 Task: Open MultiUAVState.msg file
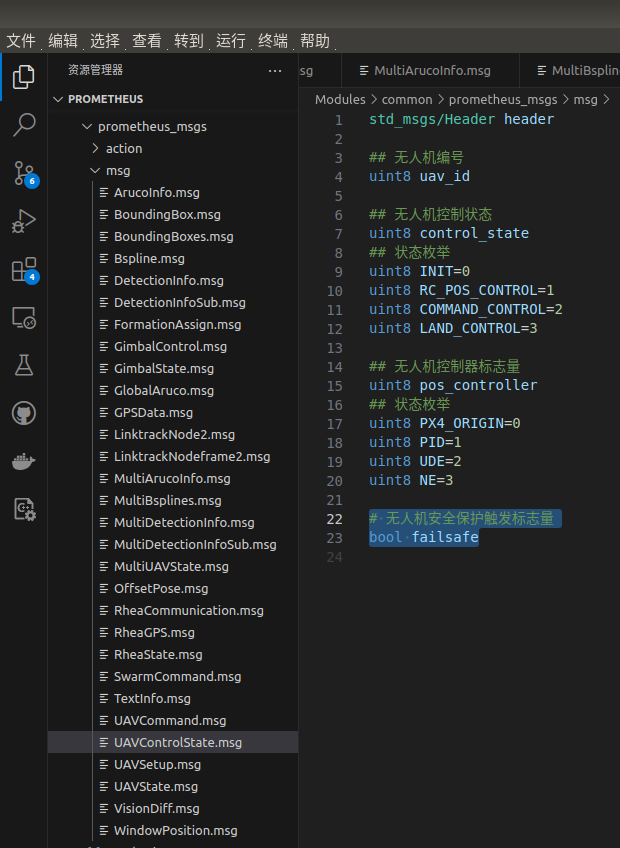pyautogui.click(x=171, y=567)
